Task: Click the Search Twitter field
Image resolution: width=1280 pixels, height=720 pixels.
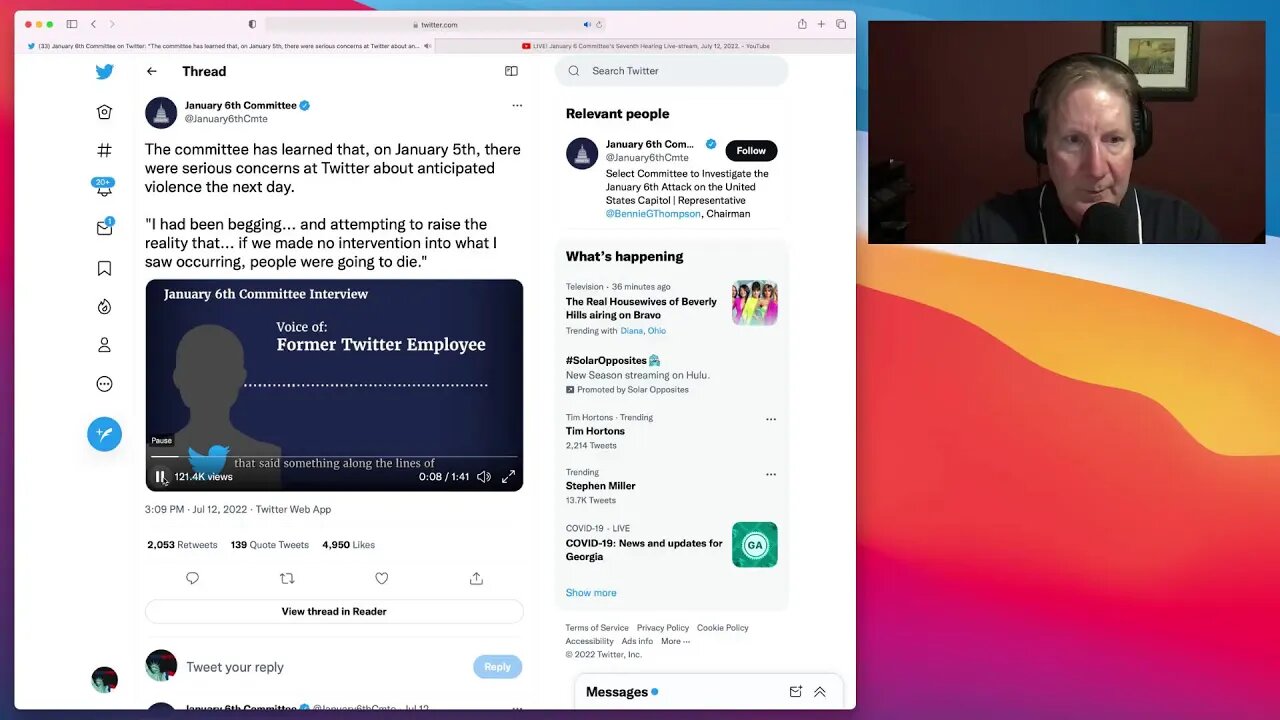Action: [x=672, y=71]
